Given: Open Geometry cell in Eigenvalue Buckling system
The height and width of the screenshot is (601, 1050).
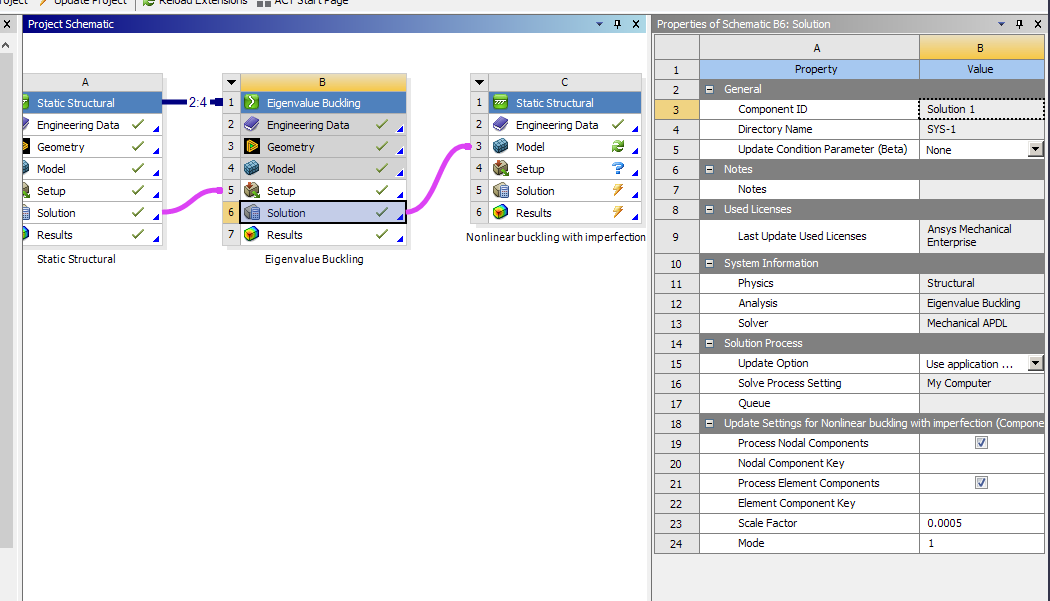Looking at the screenshot, I should click(x=290, y=147).
